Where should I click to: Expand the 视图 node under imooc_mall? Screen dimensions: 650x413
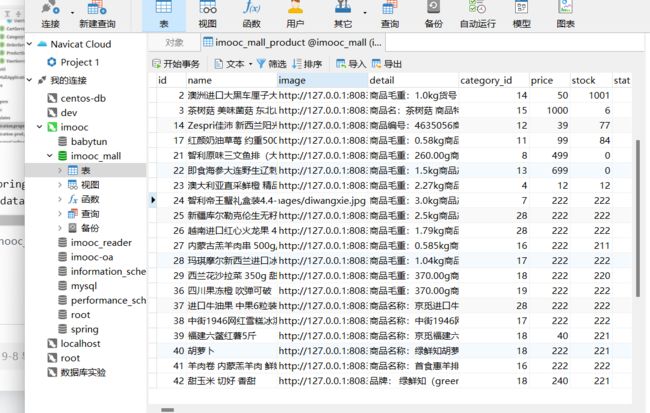pyautogui.click(x=60, y=185)
